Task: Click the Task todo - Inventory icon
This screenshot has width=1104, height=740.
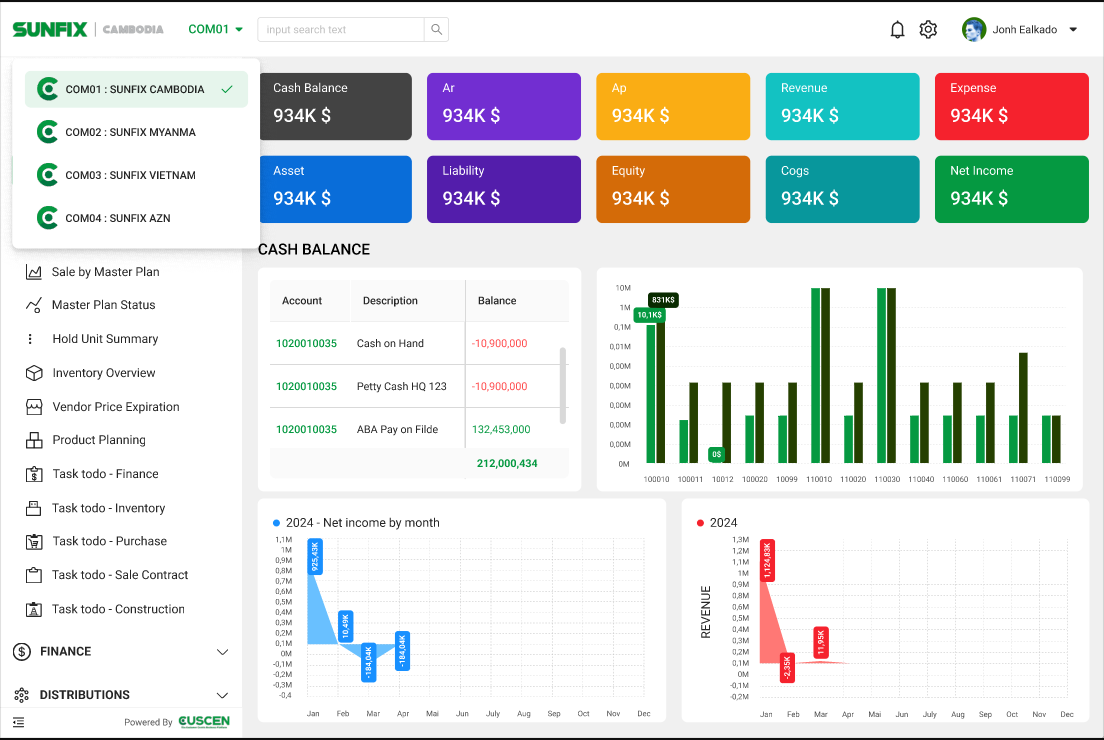Action: coord(34,508)
